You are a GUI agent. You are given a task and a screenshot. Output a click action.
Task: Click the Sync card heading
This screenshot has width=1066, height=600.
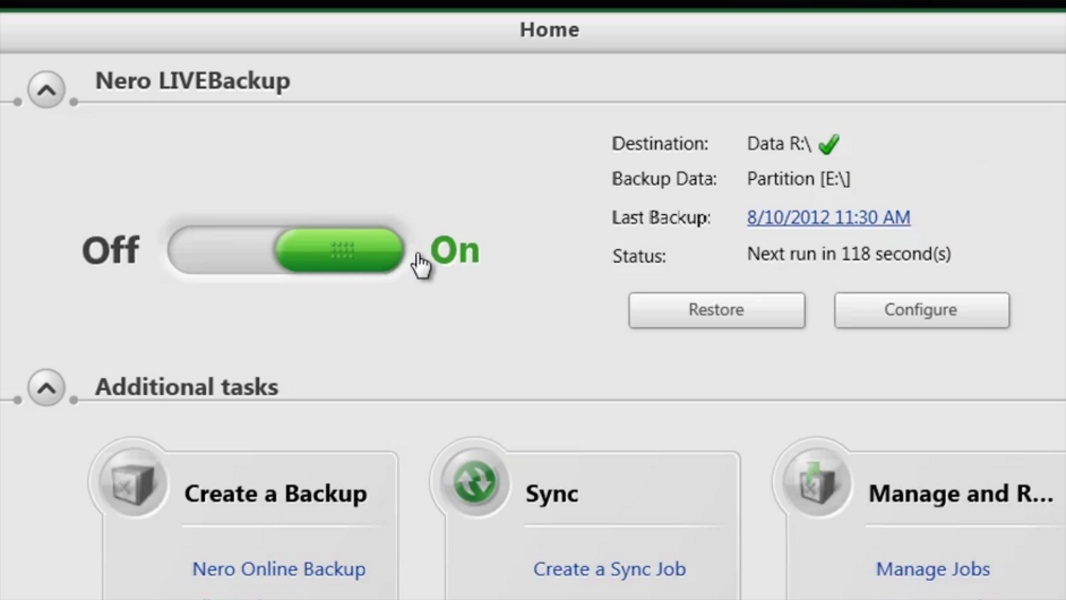(x=552, y=493)
